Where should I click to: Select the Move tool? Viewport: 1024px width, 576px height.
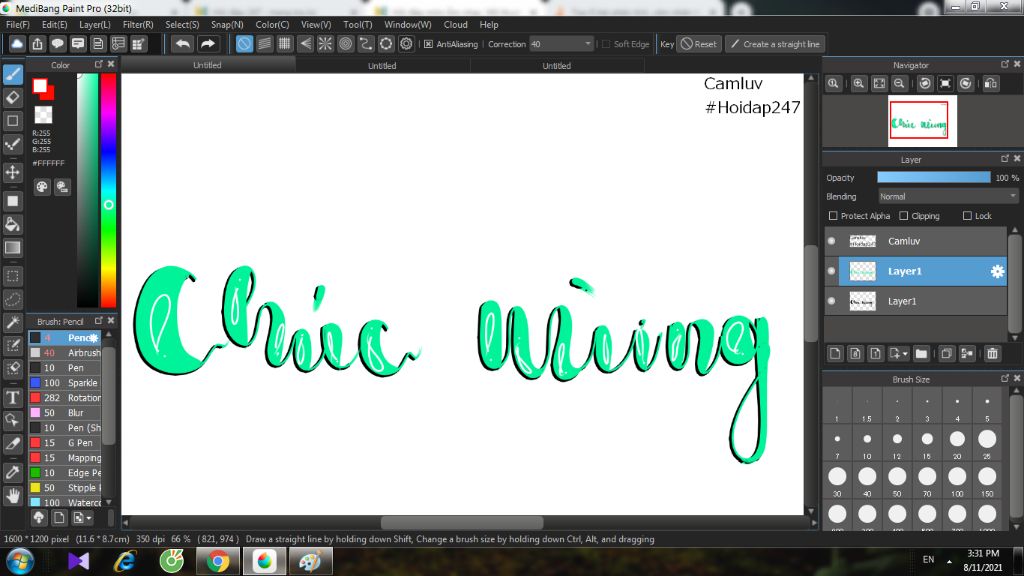12,172
